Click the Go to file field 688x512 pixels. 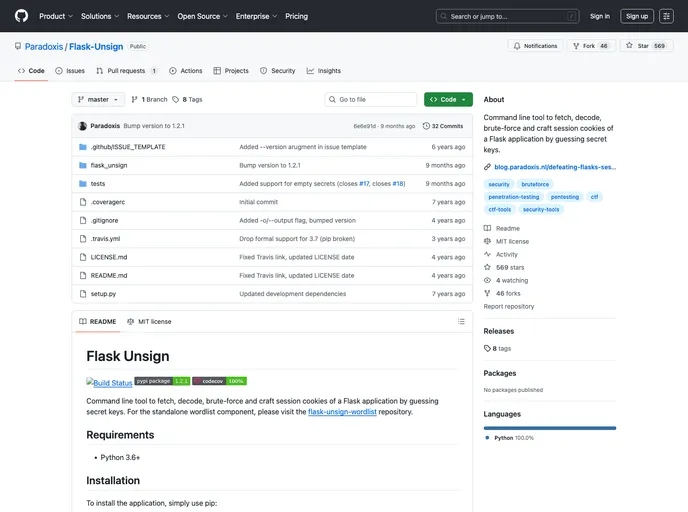point(370,100)
